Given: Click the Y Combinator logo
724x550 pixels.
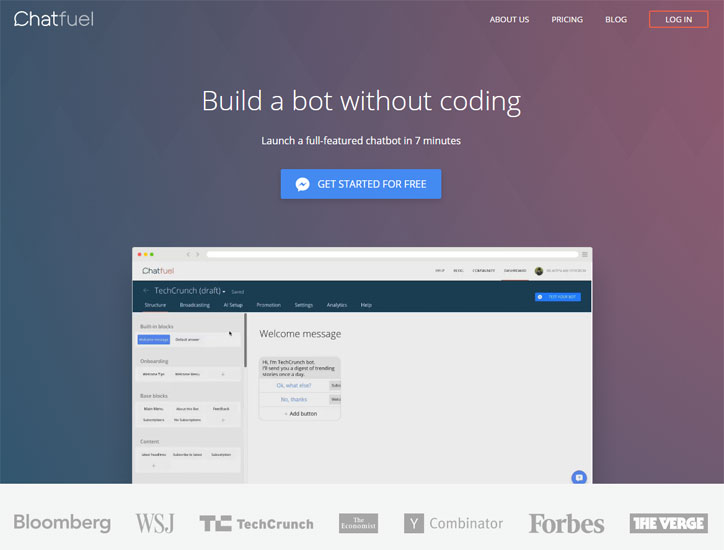Looking at the screenshot, I should pyautogui.click(x=453, y=523).
